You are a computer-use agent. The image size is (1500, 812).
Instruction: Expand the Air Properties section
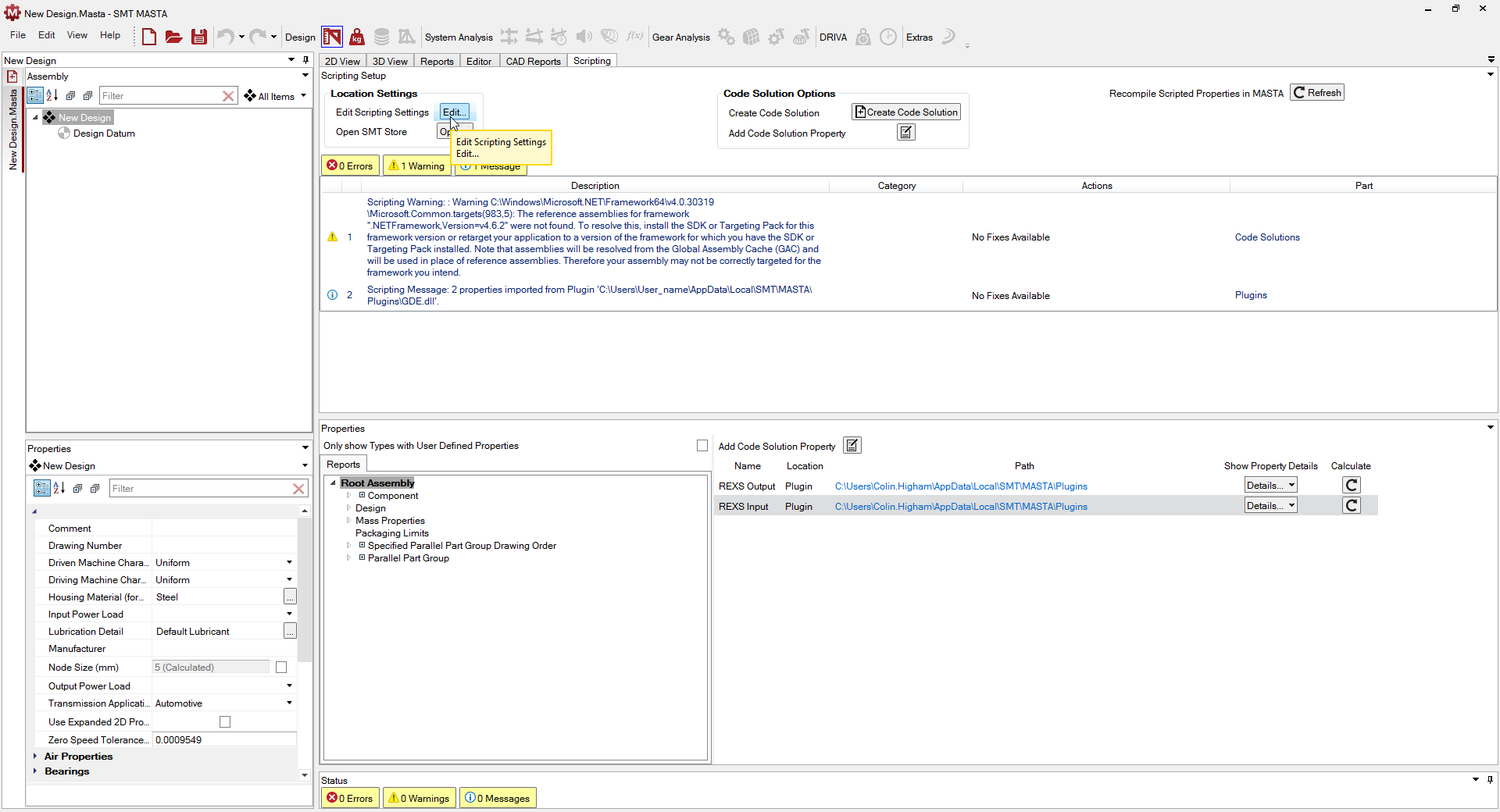pyautogui.click(x=35, y=757)
